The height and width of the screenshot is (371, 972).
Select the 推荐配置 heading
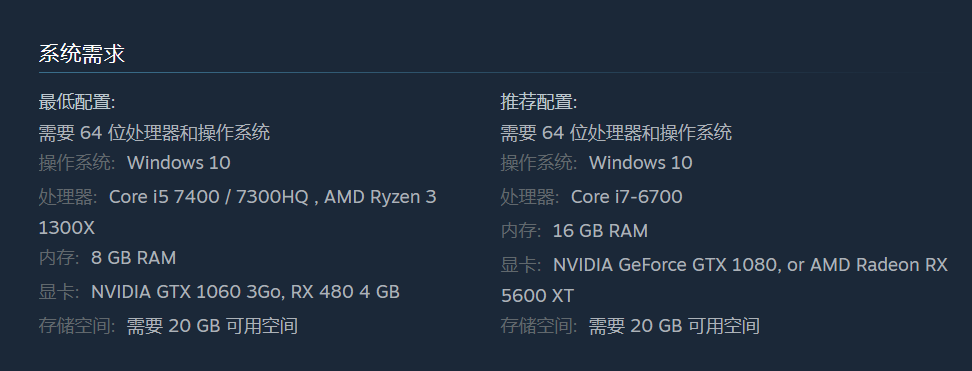tap(539, 102)
